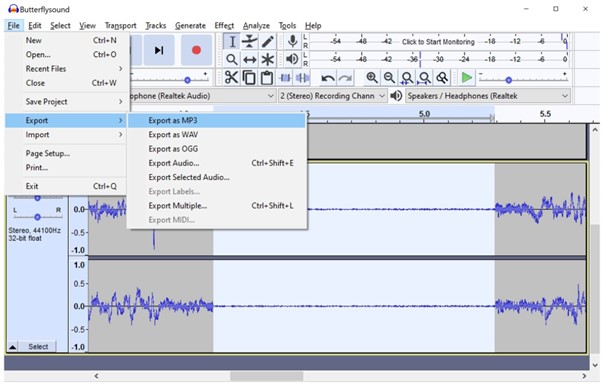Choose Export as WAV
This screenshot has width=602, height=387.
tap(217, 135)
